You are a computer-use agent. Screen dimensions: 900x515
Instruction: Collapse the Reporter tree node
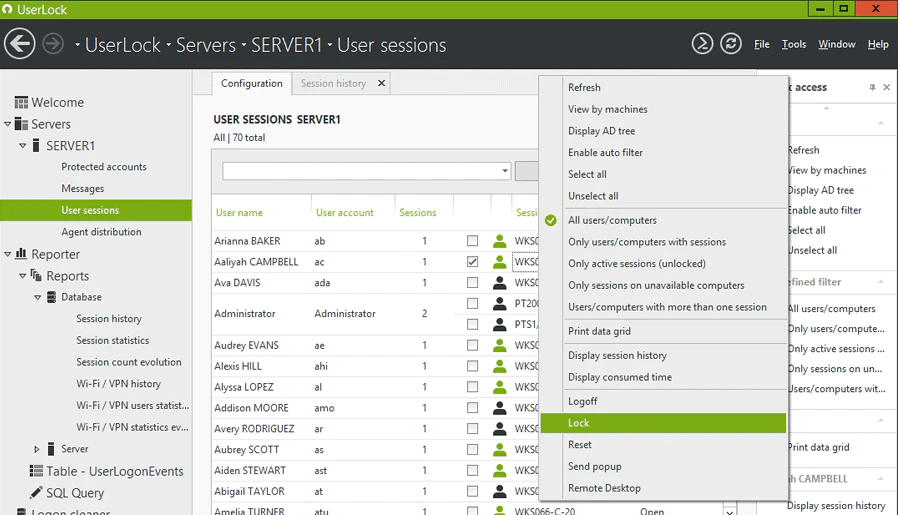pyautogui.click(x=7, y=254)
